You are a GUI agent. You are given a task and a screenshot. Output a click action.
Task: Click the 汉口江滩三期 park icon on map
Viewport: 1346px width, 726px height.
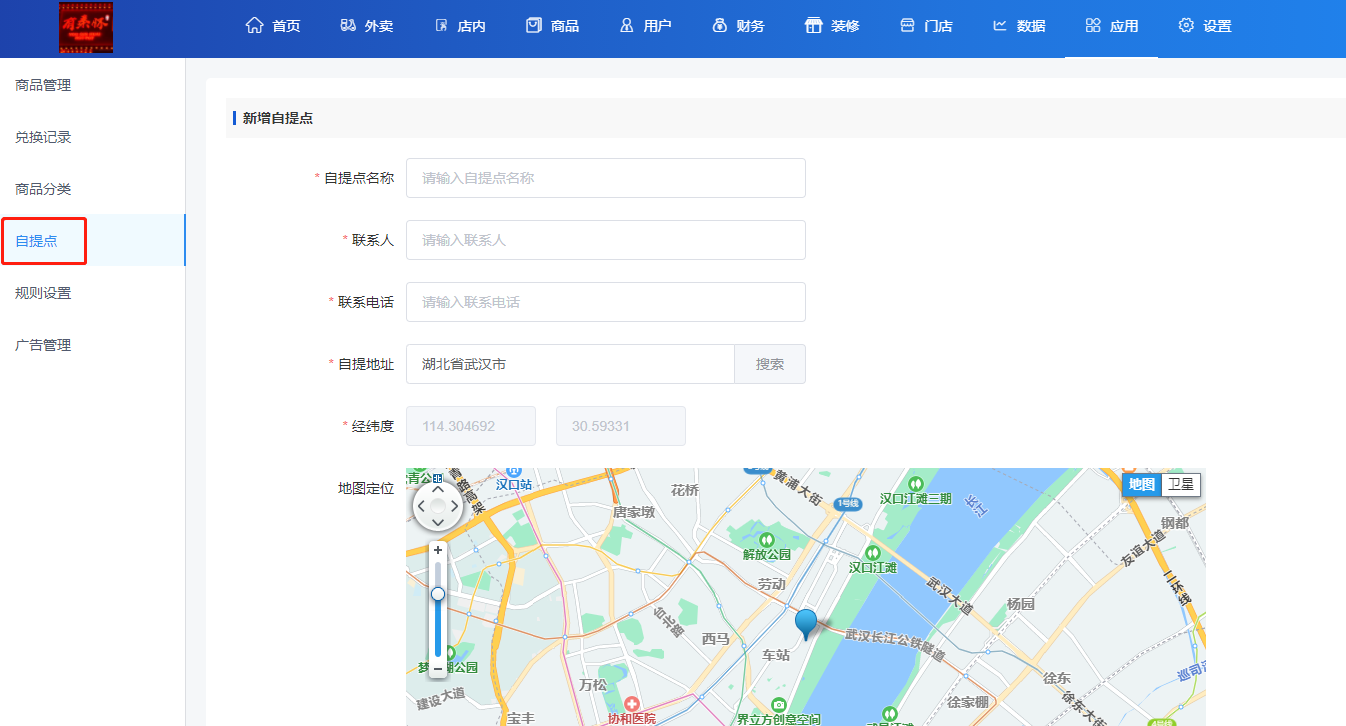pyautogui.click(x=915, y=483)
